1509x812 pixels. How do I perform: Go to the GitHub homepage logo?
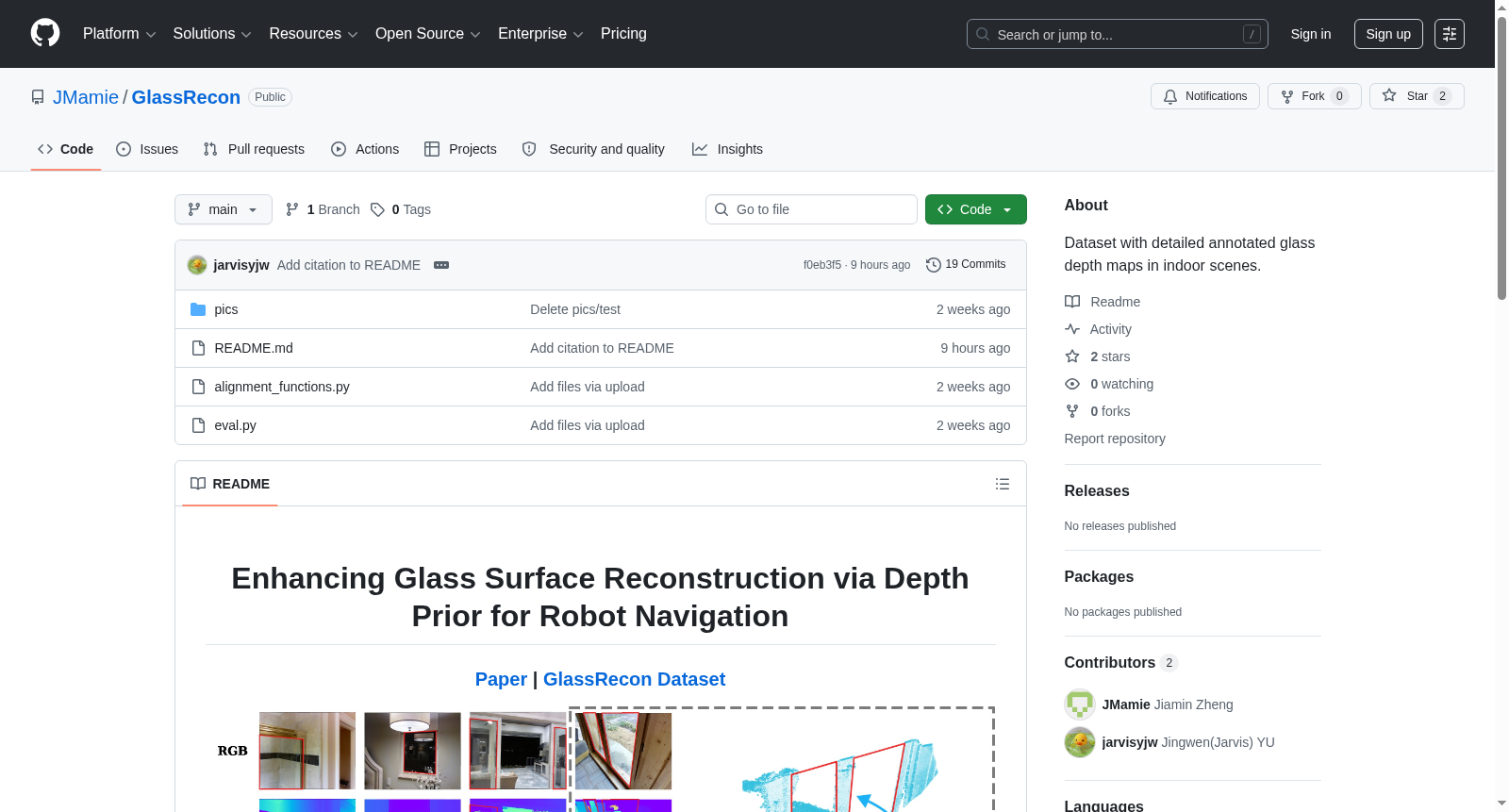coord(45,33)
